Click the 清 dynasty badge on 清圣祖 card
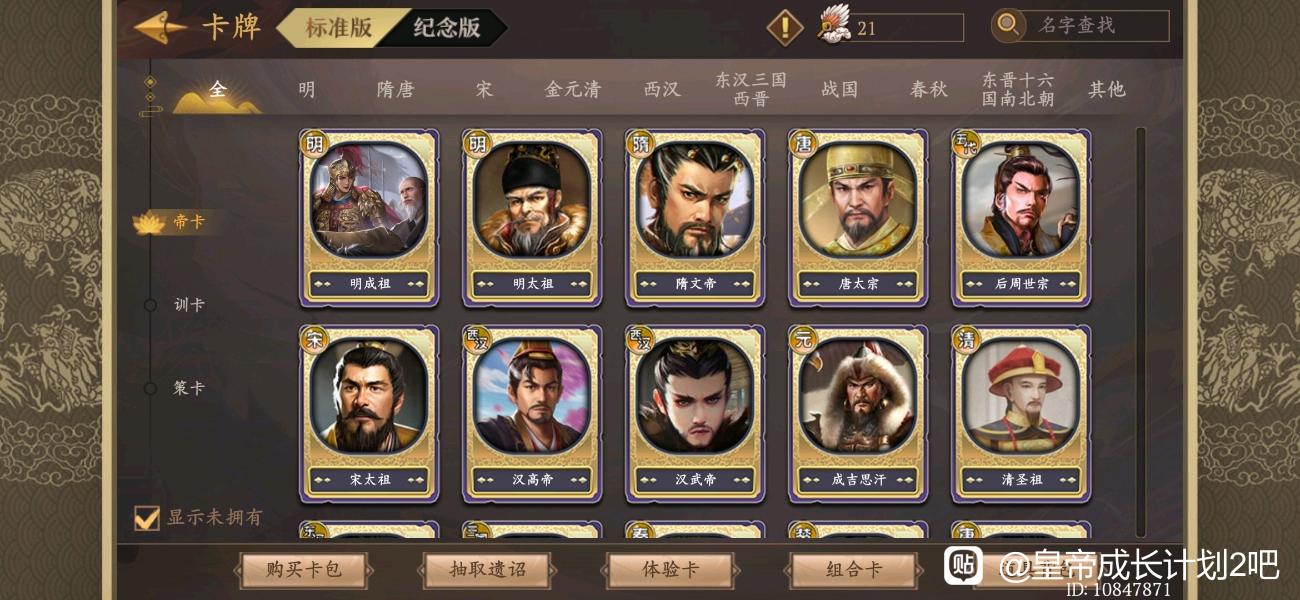Screen dimensions: 1300x600 (x=967, y=339)
